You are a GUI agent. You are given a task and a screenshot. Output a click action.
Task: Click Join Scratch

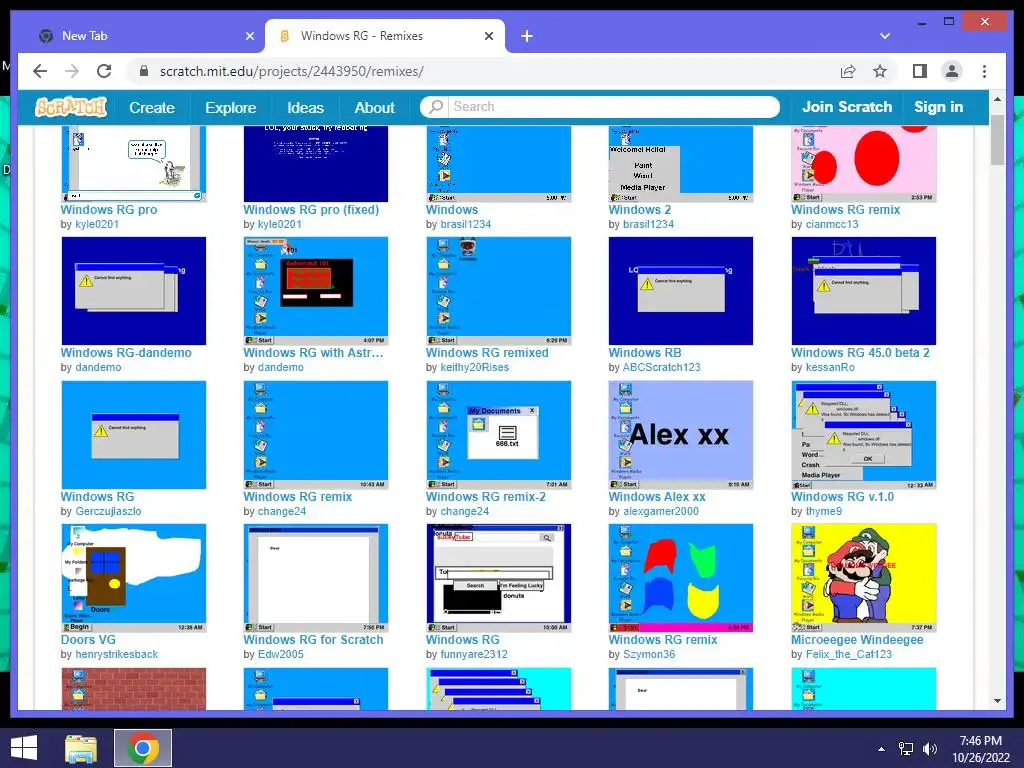click(846, 107)
